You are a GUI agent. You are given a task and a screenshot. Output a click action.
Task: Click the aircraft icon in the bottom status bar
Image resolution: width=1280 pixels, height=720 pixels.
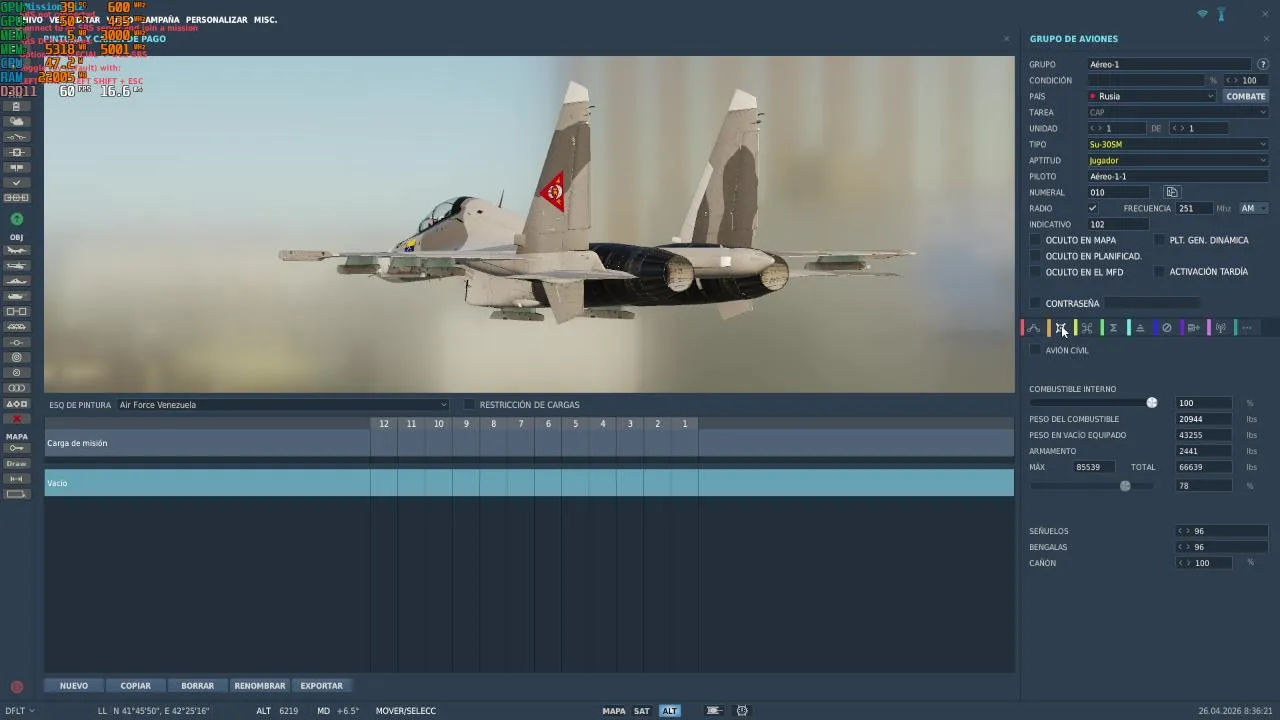pyautogui.click(x=713, y=711)
